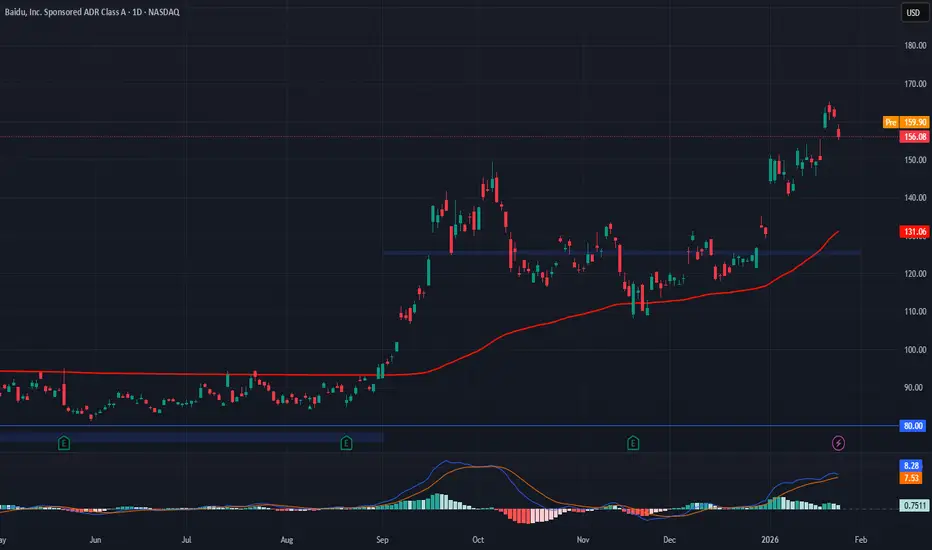The height and width of the screenshot is (550, 932).
Task: Select the red 131.06 moving average label
Action: pos(914,232)
